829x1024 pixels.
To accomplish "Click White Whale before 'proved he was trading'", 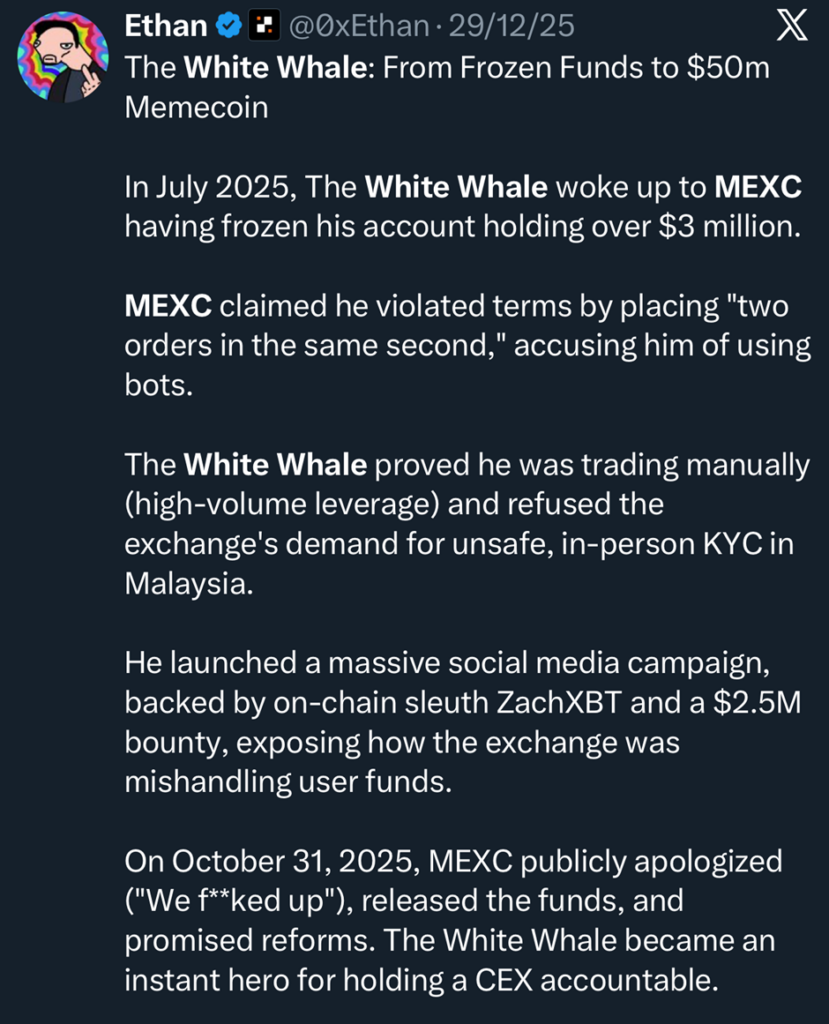I will point(276,465).
